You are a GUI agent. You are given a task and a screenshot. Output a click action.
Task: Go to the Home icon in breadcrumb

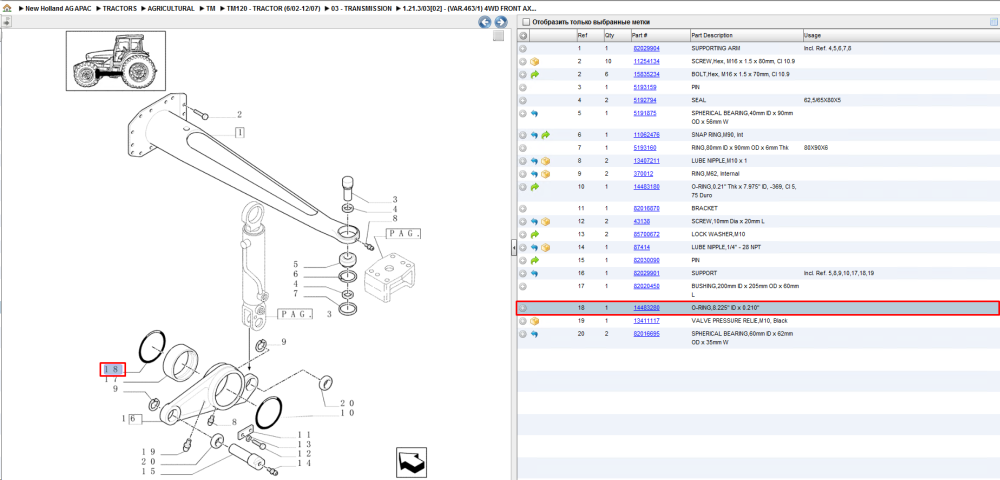pos(7,8)
